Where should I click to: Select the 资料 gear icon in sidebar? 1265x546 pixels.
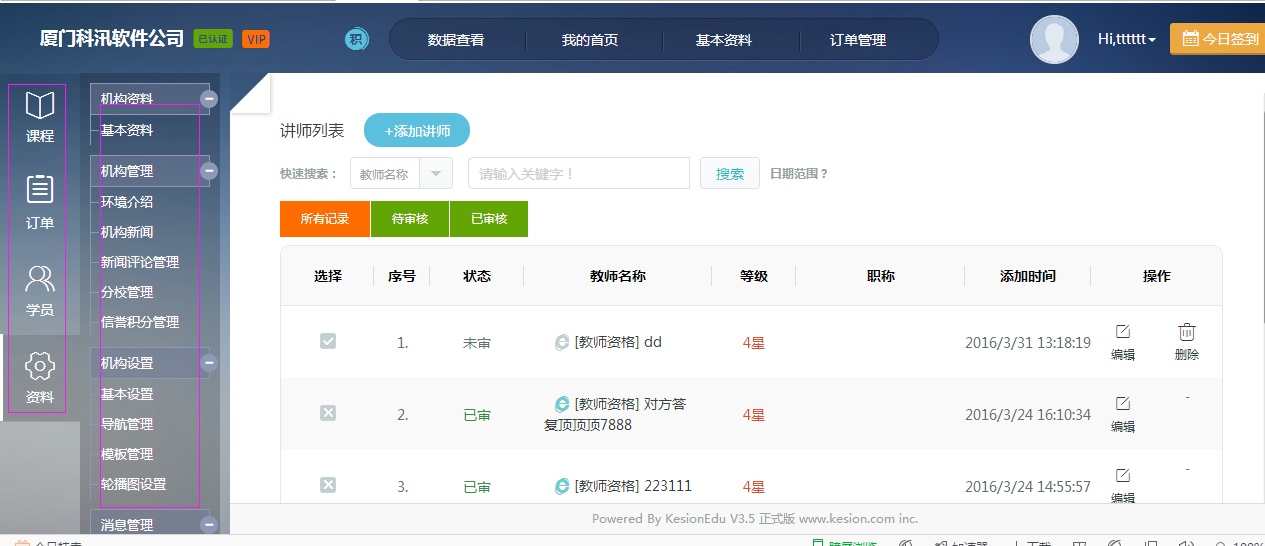point(39,365)
